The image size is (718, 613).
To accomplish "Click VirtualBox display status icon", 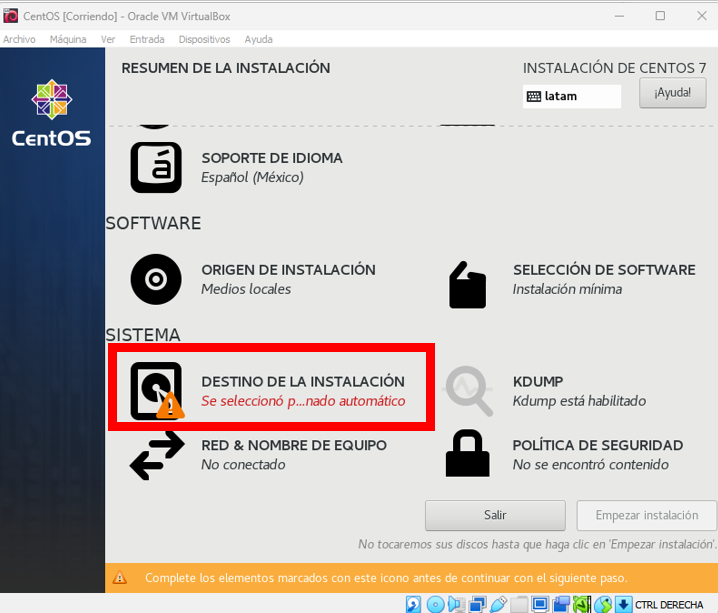I will 540,604.
